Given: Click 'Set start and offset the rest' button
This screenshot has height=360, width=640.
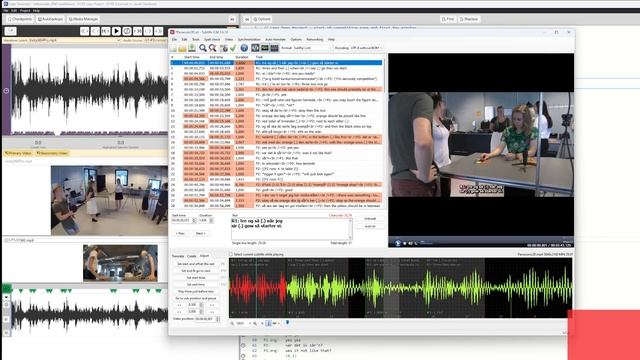Looking at the screenshot, I should tap(196, 264).
